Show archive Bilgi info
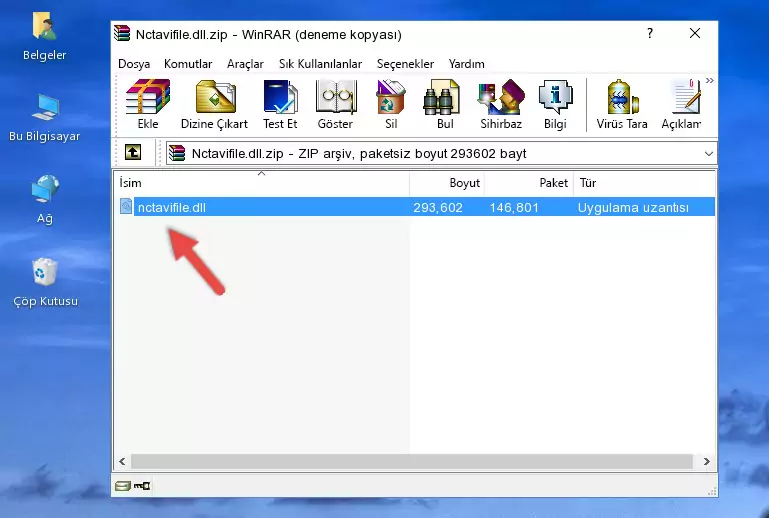769x518 pixels. [x=555, y=104]
